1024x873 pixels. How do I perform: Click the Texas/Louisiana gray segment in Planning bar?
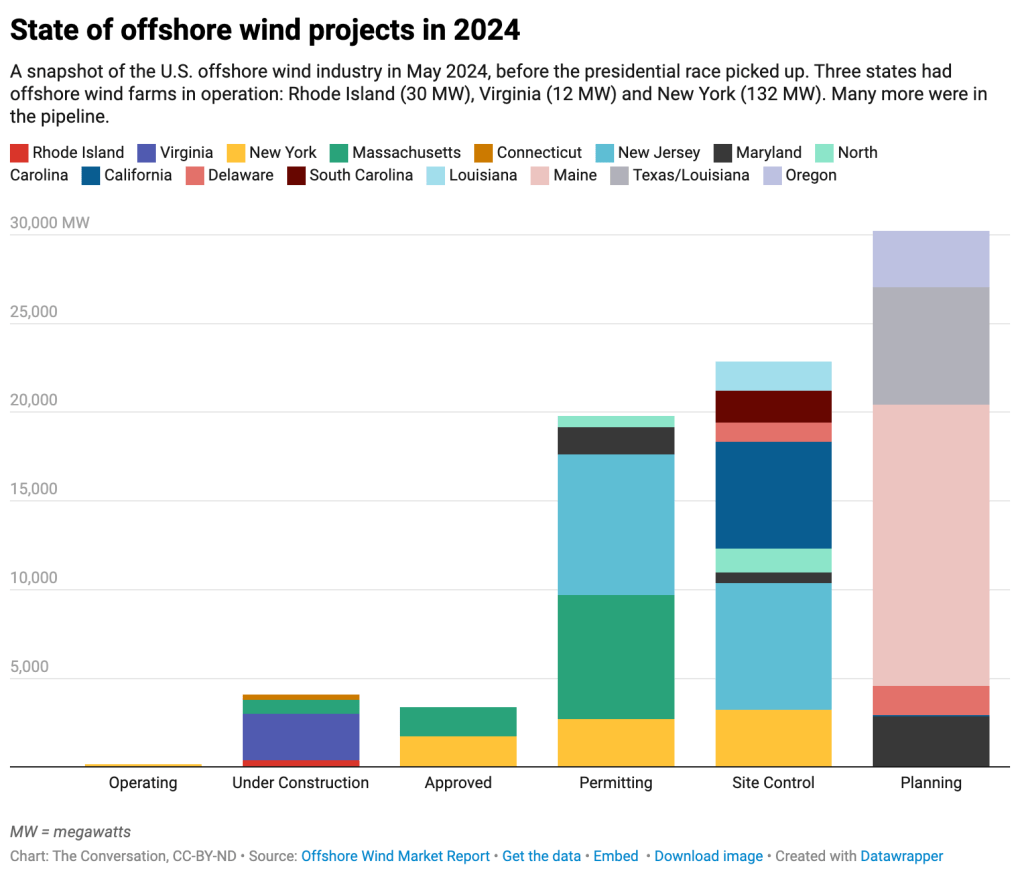pos(931,346)
